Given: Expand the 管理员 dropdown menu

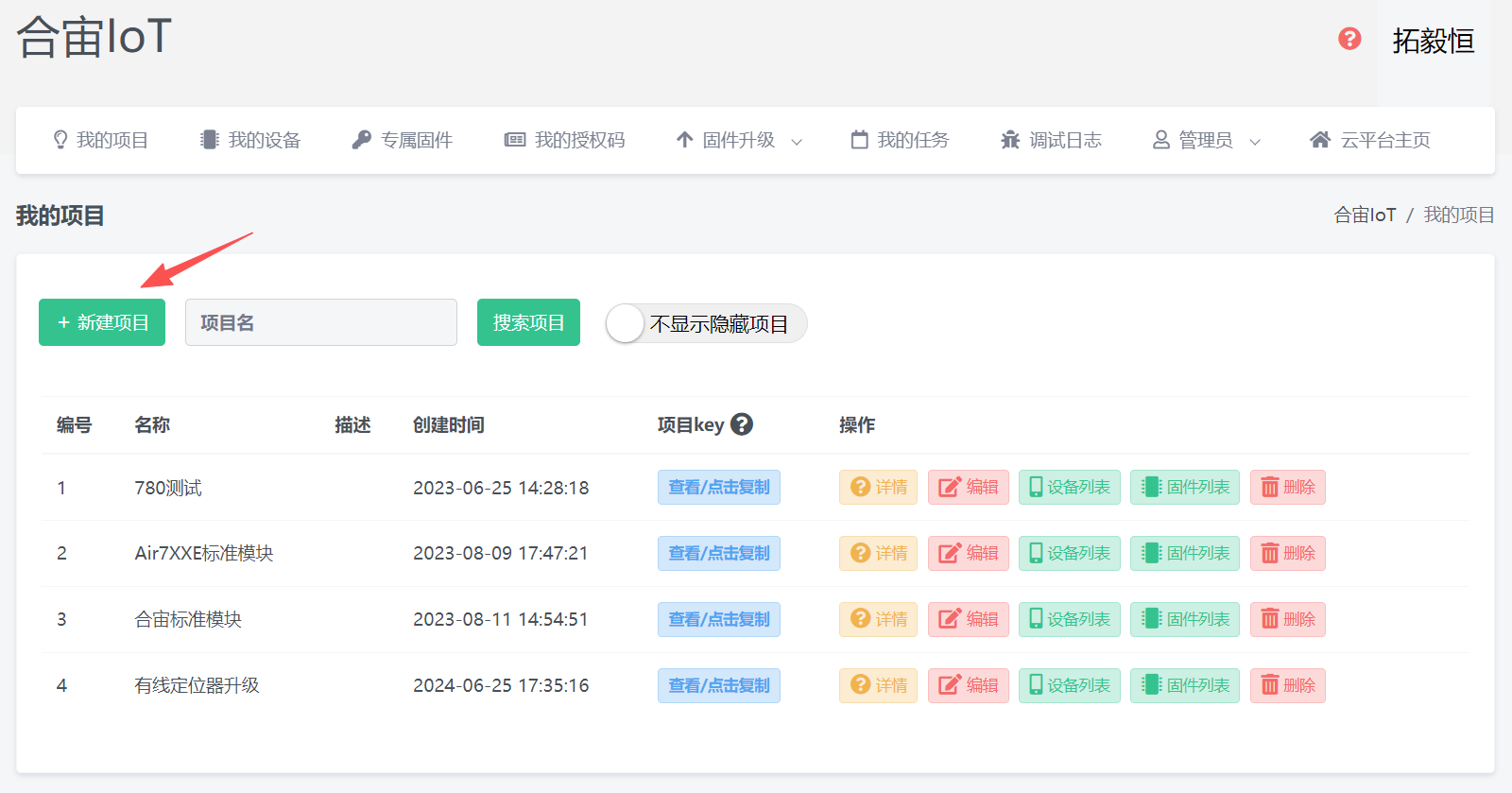Looking at the screenshot, I should point(1206,140).
